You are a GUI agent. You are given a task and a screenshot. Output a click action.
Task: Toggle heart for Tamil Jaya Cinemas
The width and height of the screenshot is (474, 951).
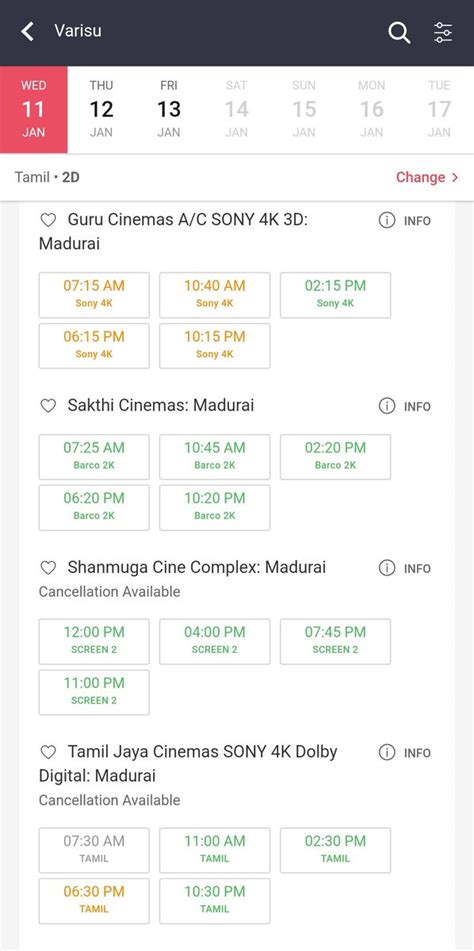[x=48, y=752]
